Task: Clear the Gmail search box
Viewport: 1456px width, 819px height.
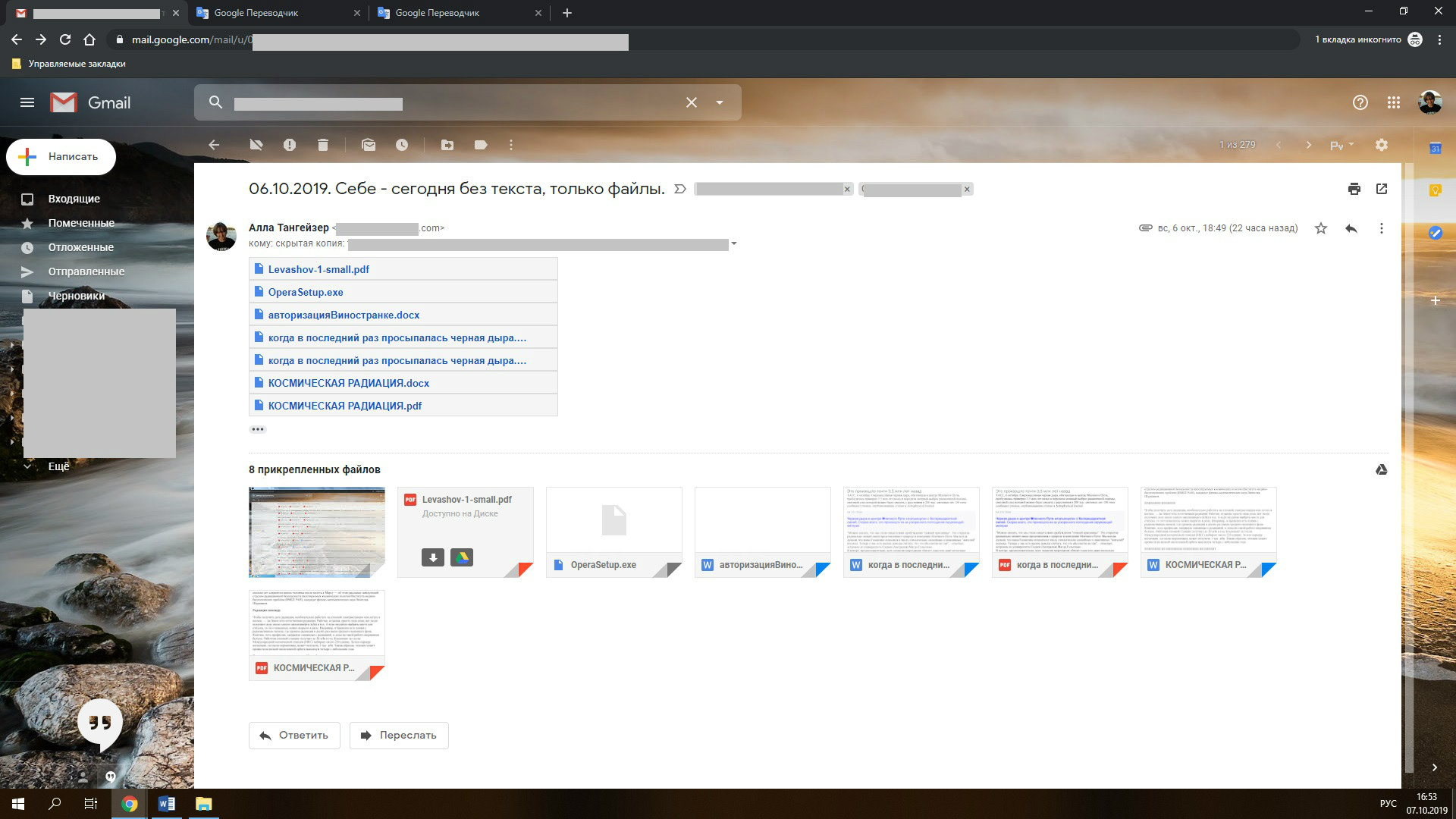Action: [x=692, y=102]
